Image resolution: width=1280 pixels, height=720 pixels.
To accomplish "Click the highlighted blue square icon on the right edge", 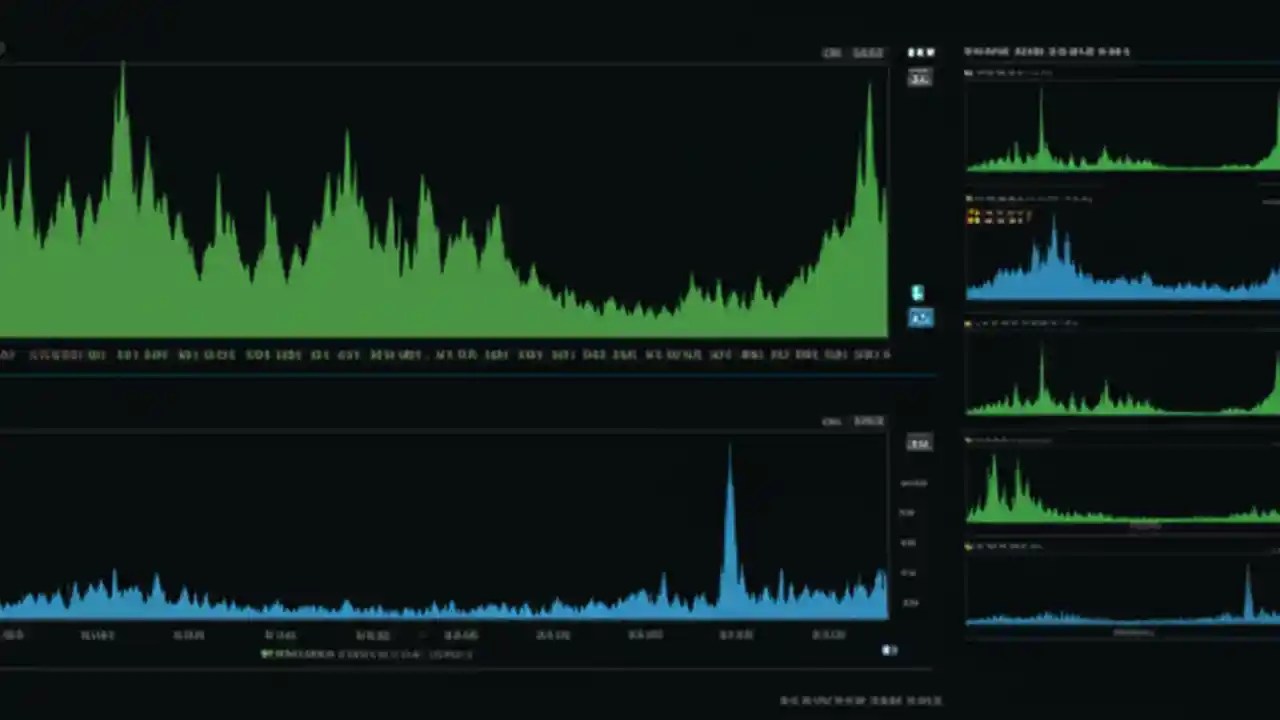I will (x=920, y=318).
